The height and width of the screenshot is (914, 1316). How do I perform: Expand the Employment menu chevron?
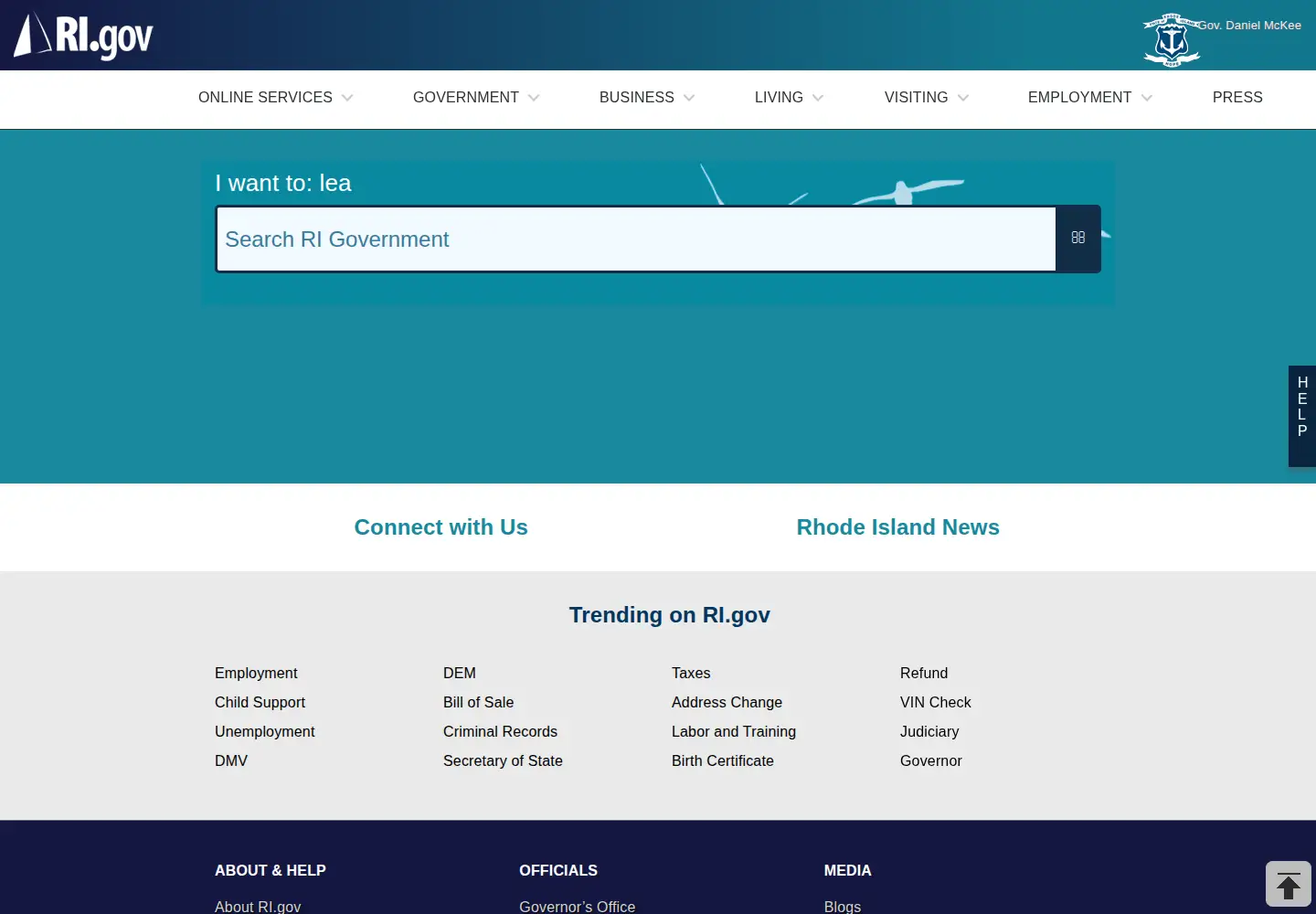1147,98
